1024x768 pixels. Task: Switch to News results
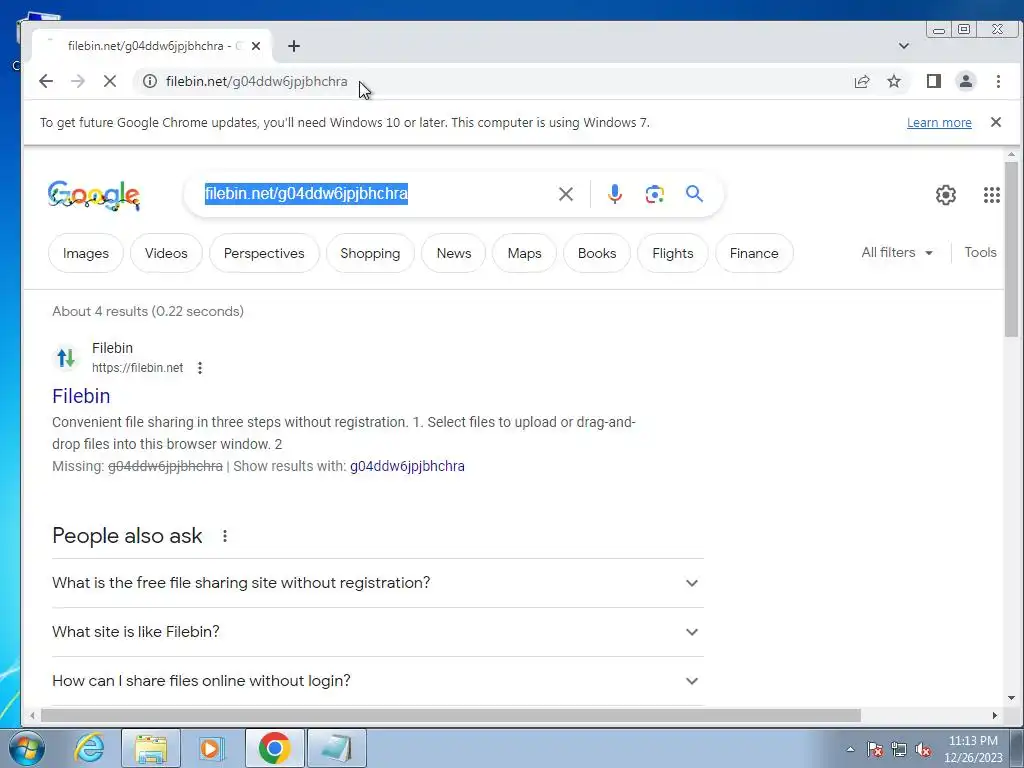(454, 253)
